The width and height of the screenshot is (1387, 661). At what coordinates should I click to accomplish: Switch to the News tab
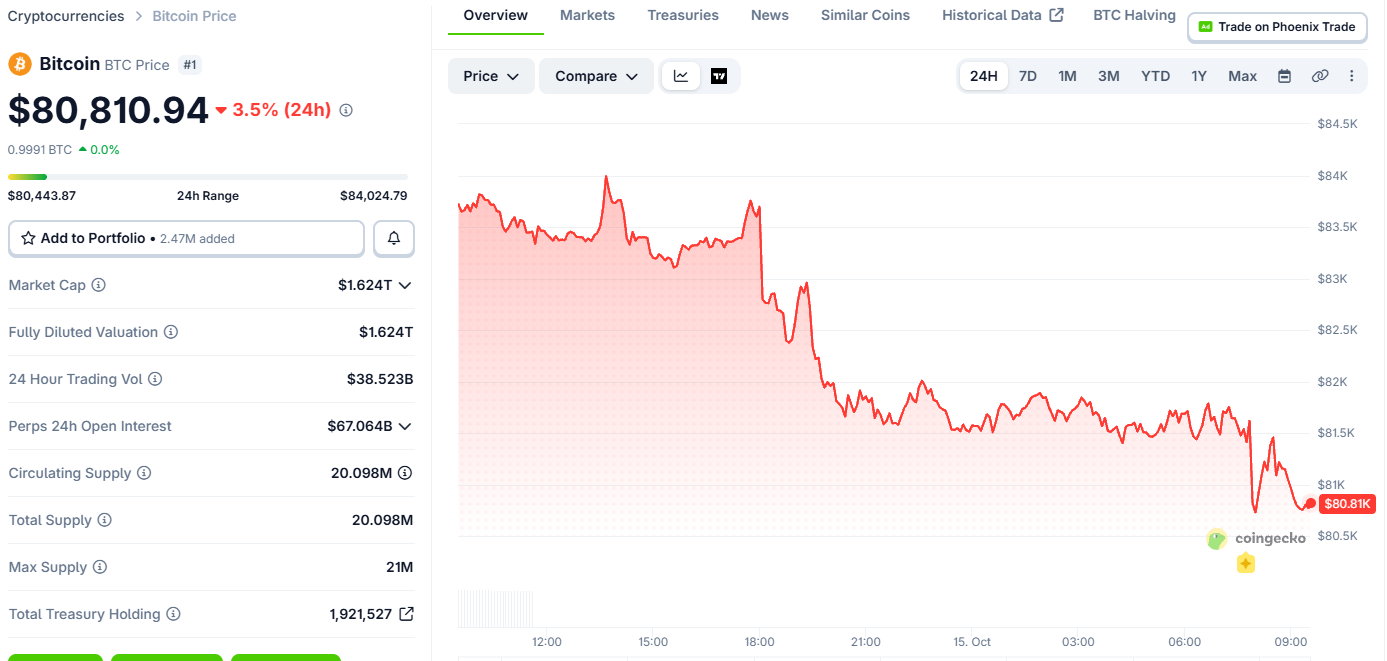click(x=769, y=15)
